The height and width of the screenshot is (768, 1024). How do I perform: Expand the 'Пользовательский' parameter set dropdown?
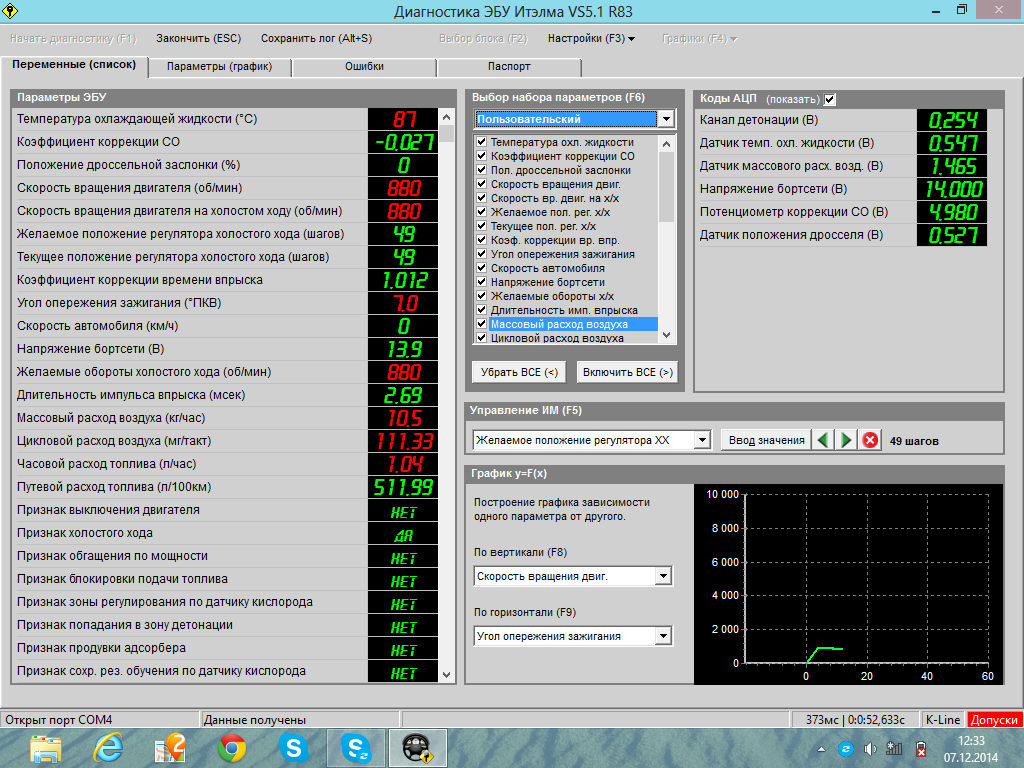[667, 119]
